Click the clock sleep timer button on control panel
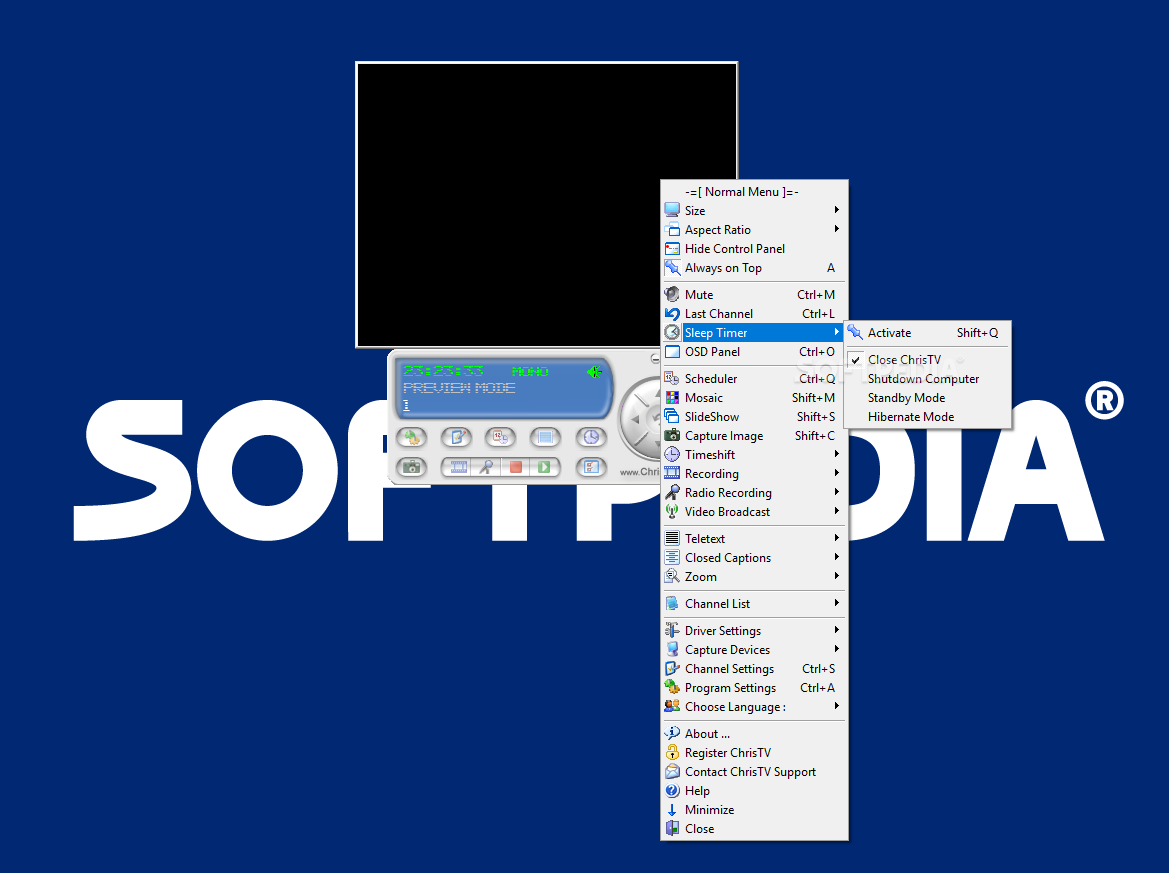The width and height of the screenshot is (1169, 873). [590, 437]
